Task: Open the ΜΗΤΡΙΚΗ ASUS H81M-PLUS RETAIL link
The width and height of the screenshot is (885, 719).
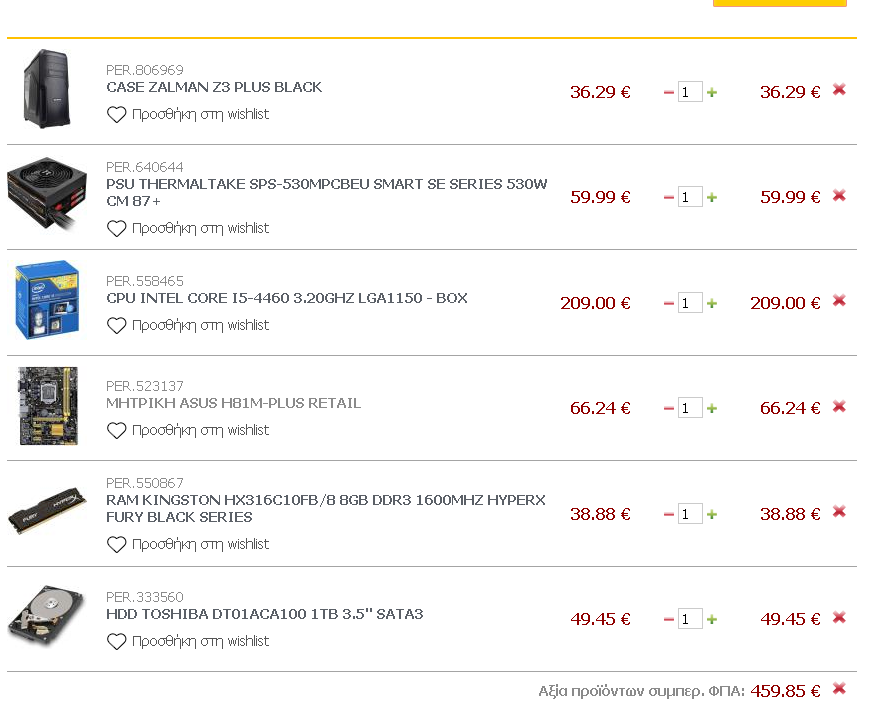Action: [233, 403]
